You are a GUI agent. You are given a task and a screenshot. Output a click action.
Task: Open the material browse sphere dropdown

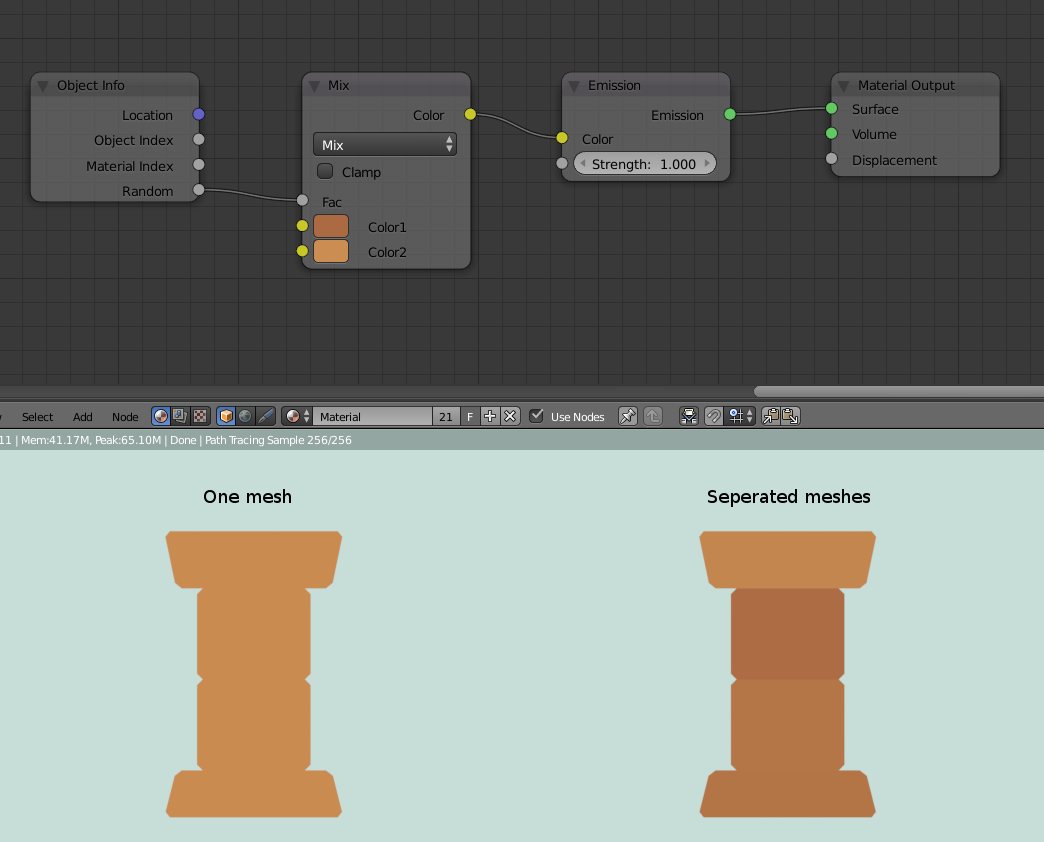(x=297, y=417)
